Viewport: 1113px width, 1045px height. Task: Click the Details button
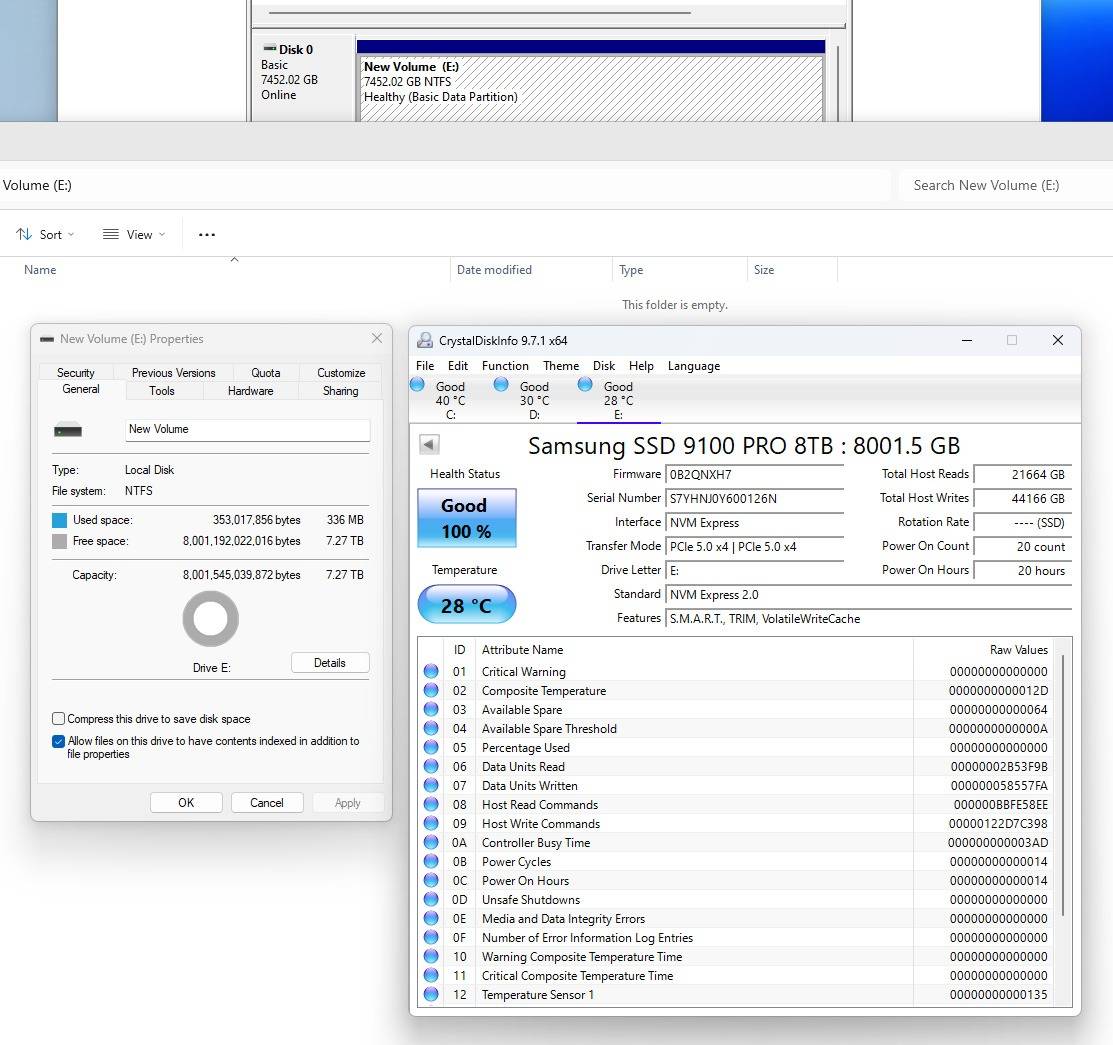330,663
